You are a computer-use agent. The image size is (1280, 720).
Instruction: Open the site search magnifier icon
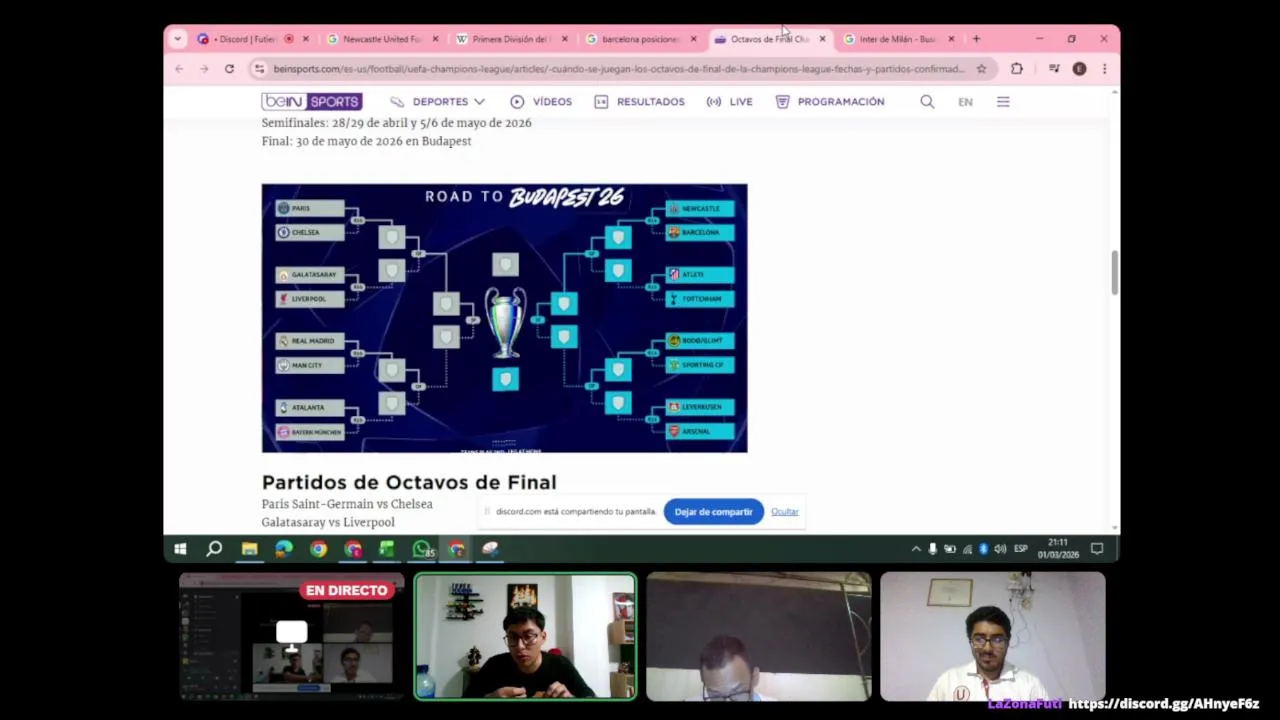pyautogui.click(x=927, y=101)
